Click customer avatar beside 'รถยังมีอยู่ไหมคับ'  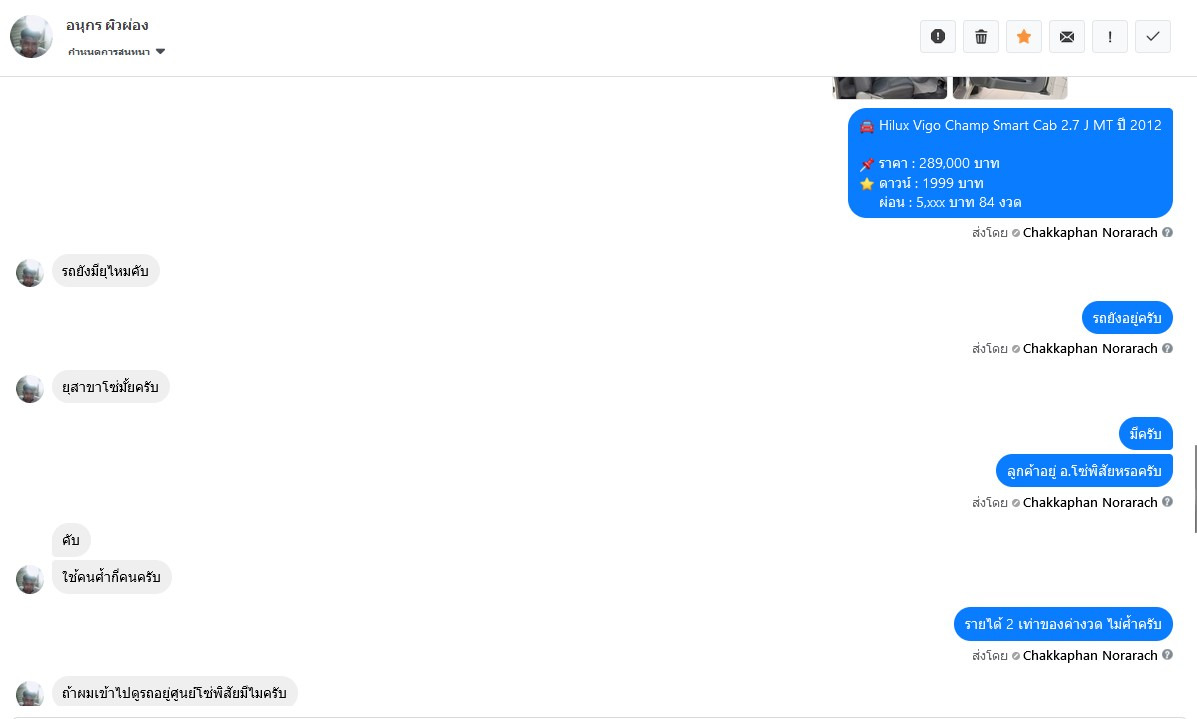pyautogui.click(x=30, y=272)
